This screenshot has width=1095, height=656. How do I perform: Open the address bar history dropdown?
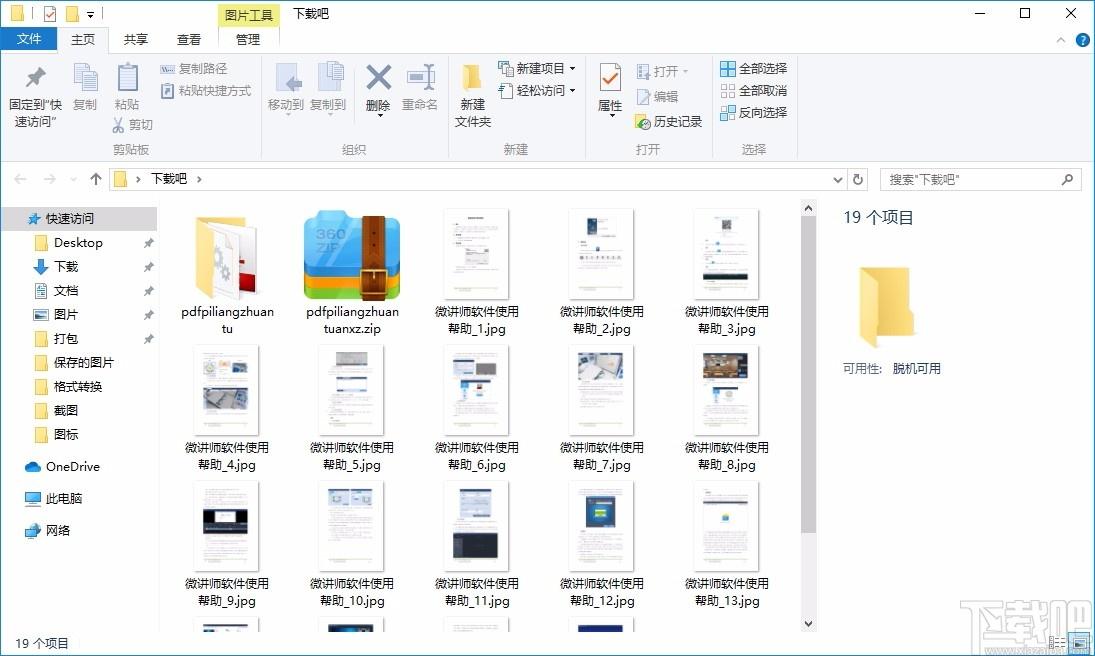pyautogui.click(x=838, y=180)
